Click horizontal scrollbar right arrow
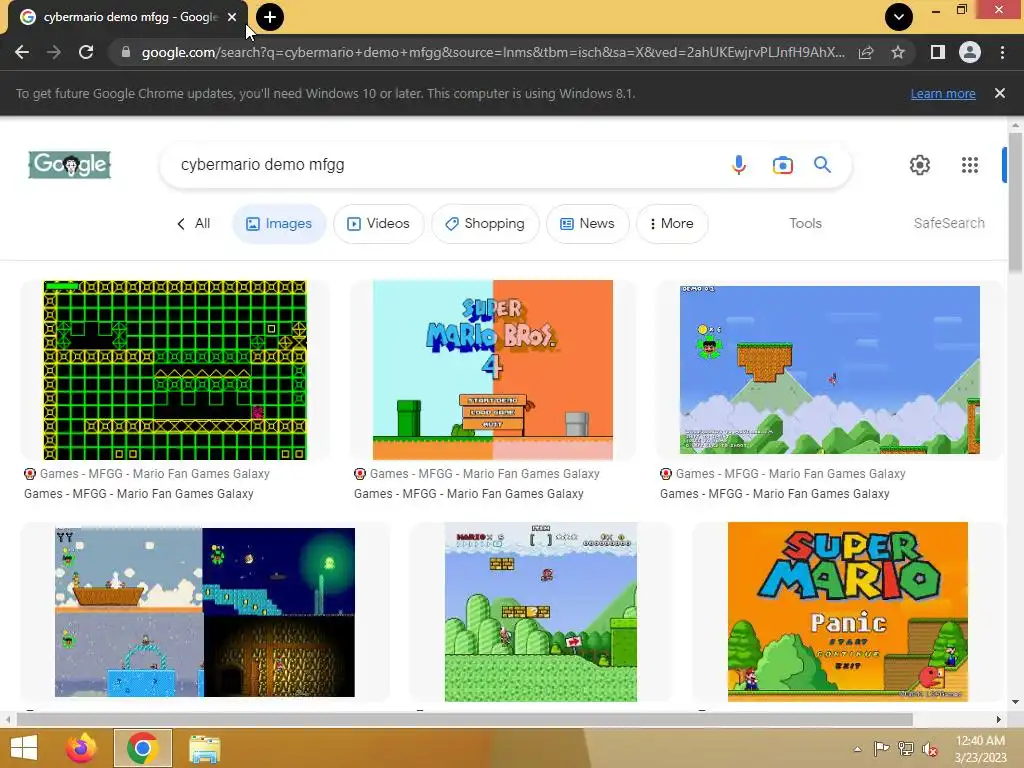Image resolution: width=1024 pixels, height=768 pixels. point(999,720)
